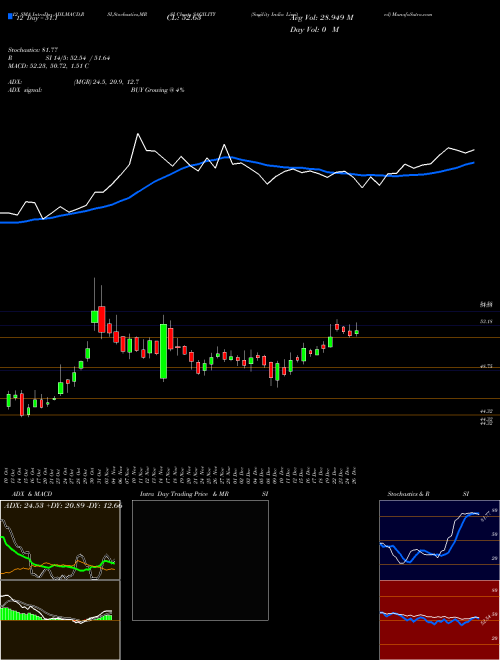Click the 'Intra Day Trading Price & MR' title
500x660 pixels.
[x=184, y=494]
